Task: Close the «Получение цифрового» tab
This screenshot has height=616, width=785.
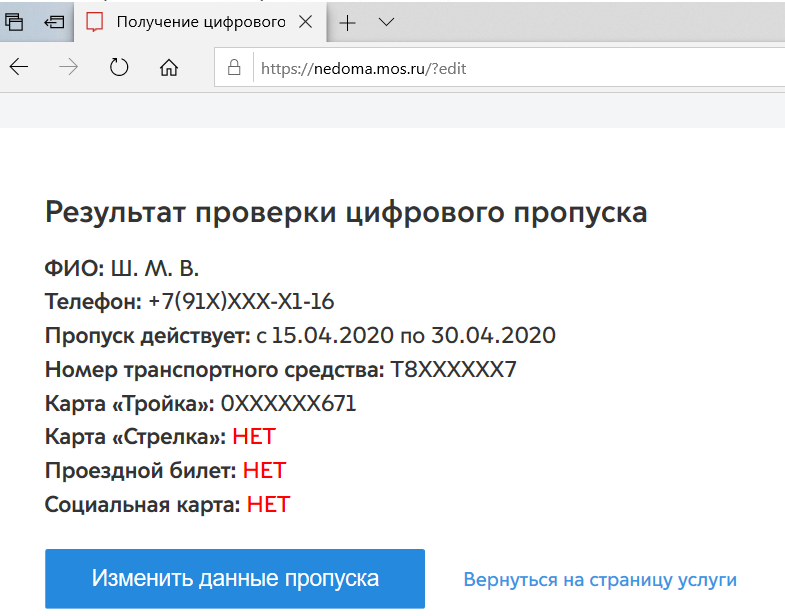Action: point(305,22)
